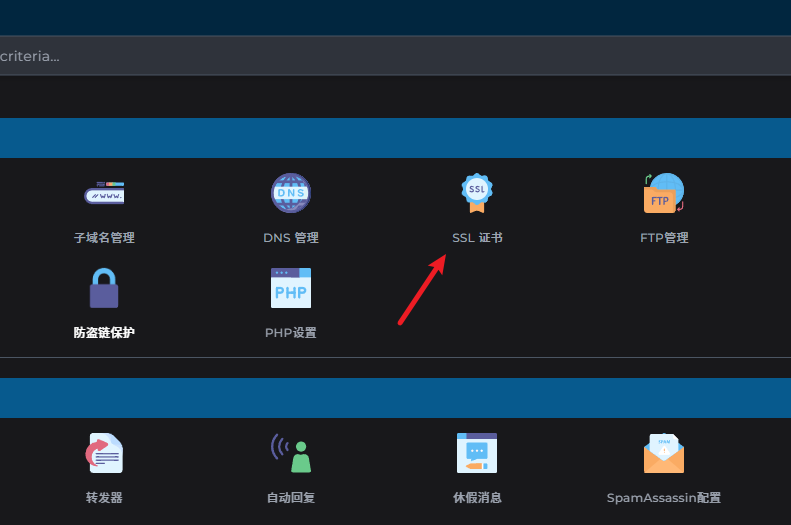Open the 转发器 text link
The image size is (791, 525).
click(x=104, y=498)
